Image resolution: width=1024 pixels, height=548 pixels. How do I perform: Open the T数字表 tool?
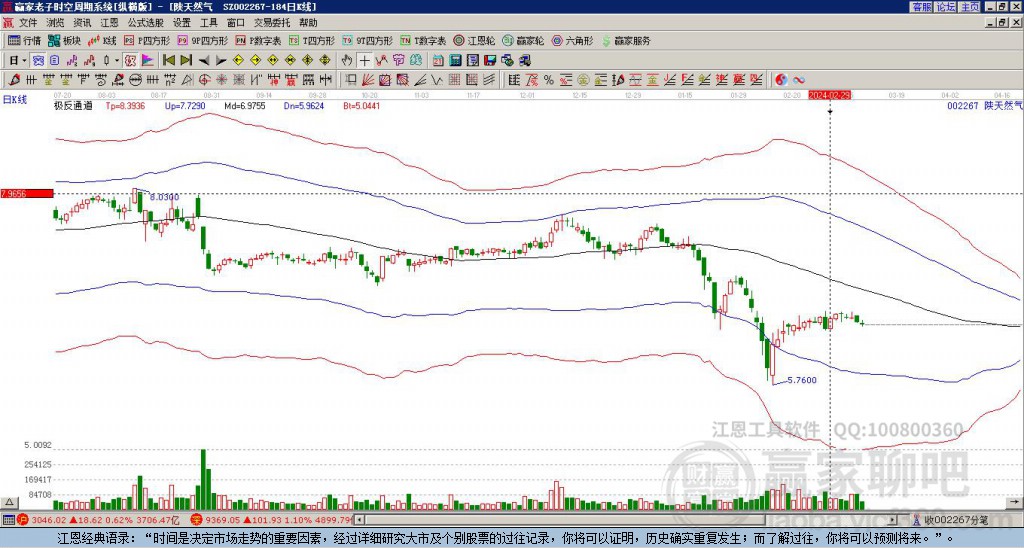pos(423,40)
